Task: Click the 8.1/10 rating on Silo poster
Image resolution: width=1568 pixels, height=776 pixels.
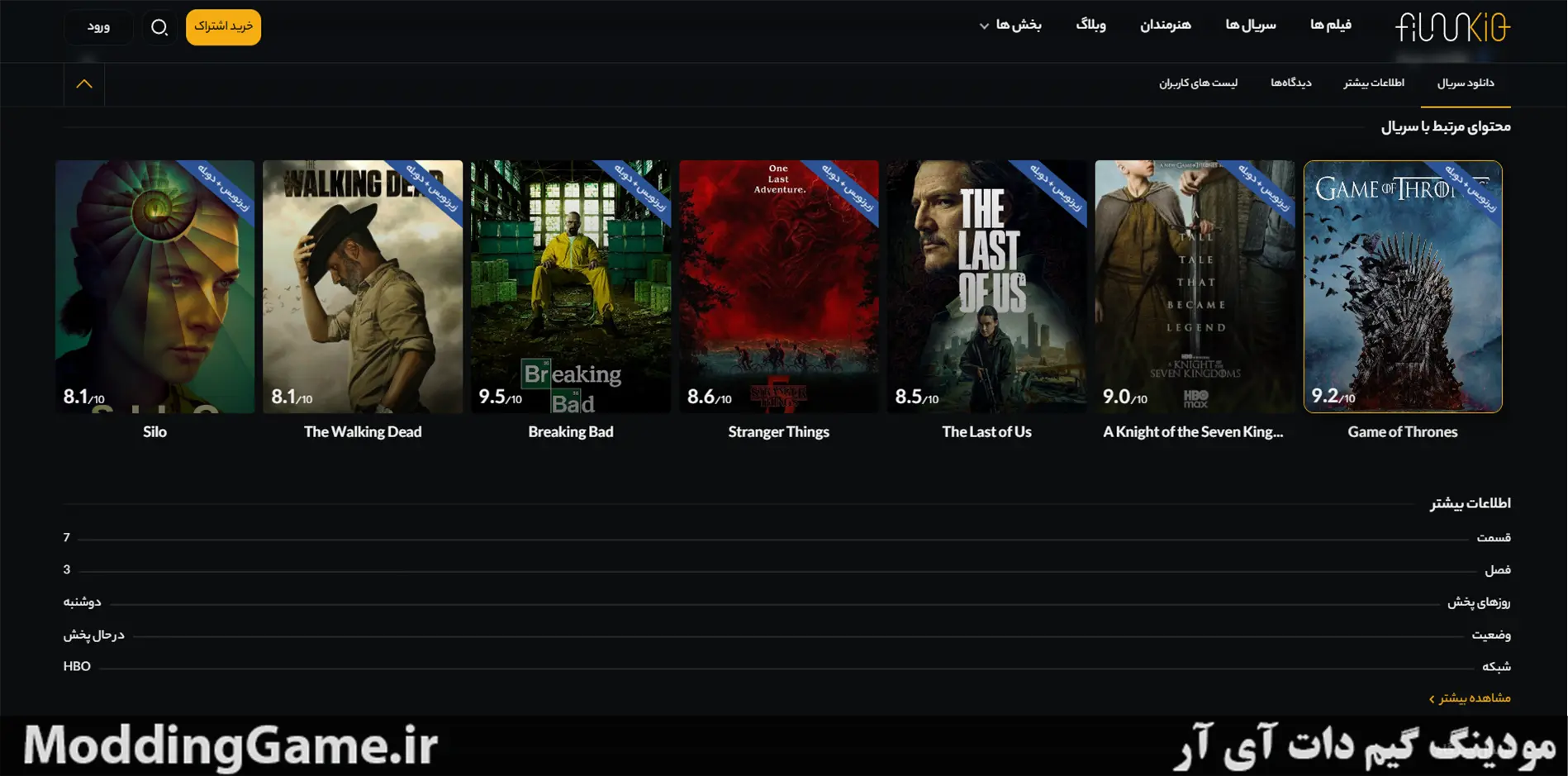Action: click(84, 398)
